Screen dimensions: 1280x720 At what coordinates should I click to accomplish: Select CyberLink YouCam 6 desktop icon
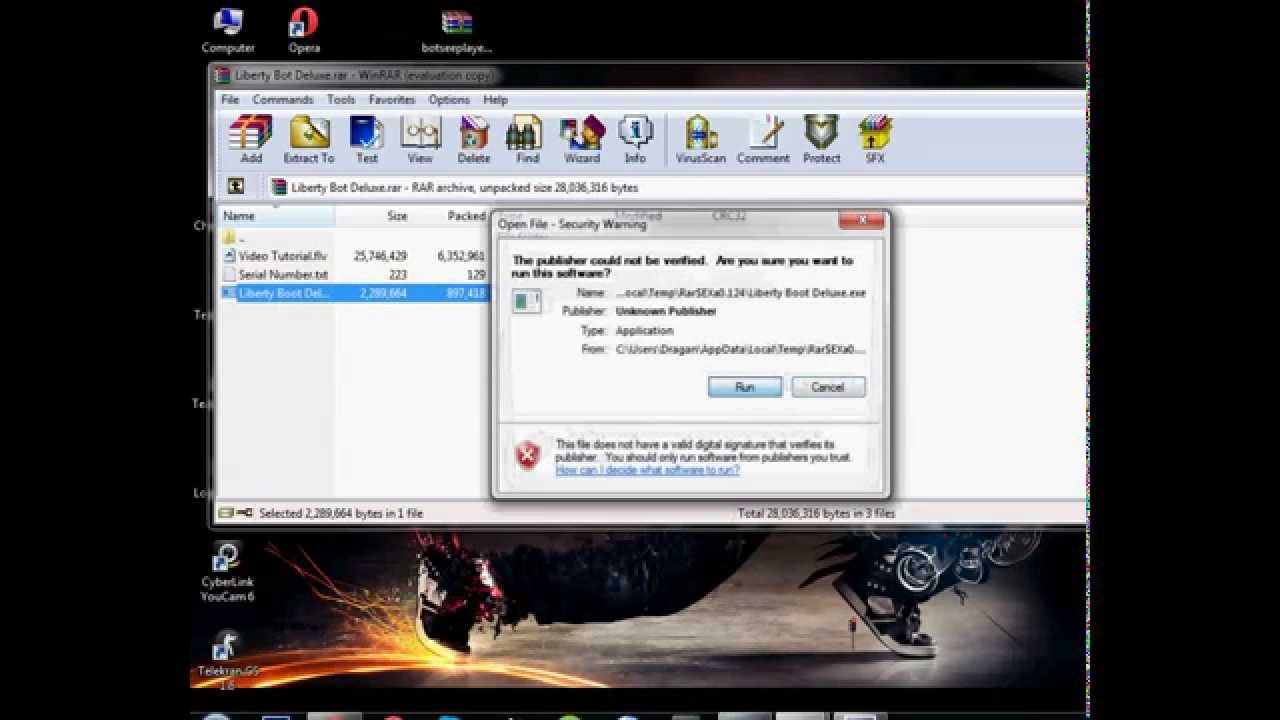click(x=227, y=573)
